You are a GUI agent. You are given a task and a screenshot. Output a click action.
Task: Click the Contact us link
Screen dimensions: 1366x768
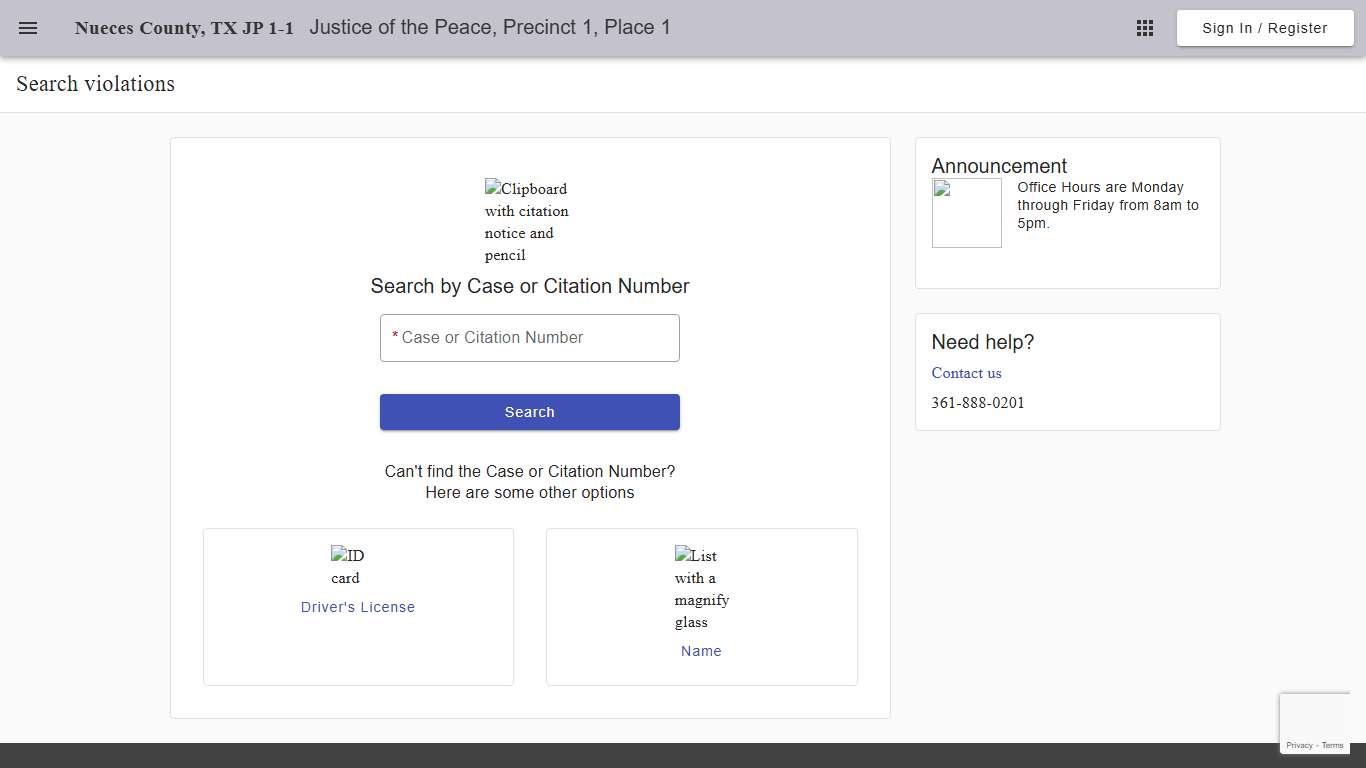pos(966,373)
